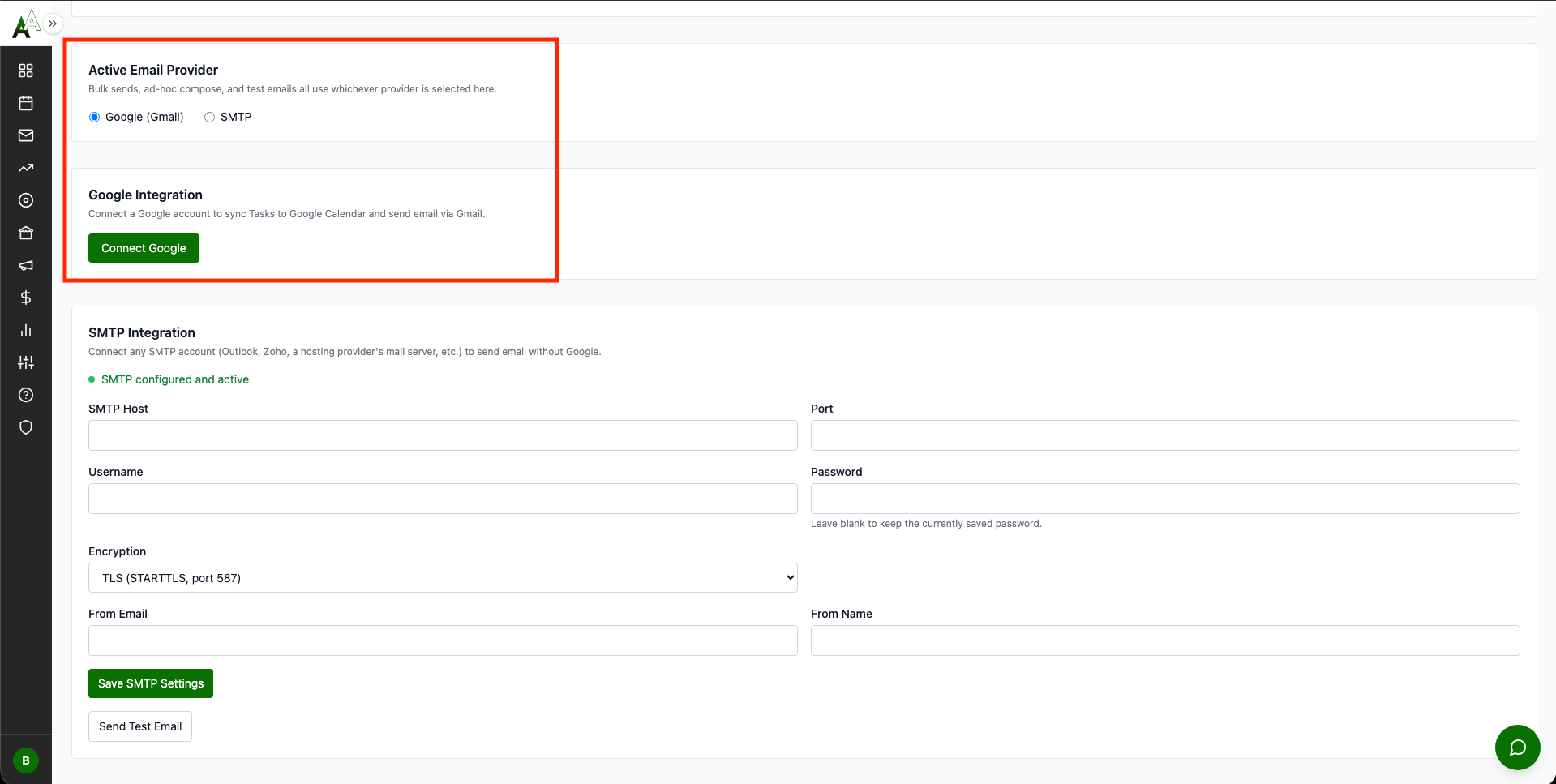Image resolution: width=1556 pixels, height=784 pixels.
Task: Click the Connect Google button
Action: pyautogui.click(x=144, y=248)
